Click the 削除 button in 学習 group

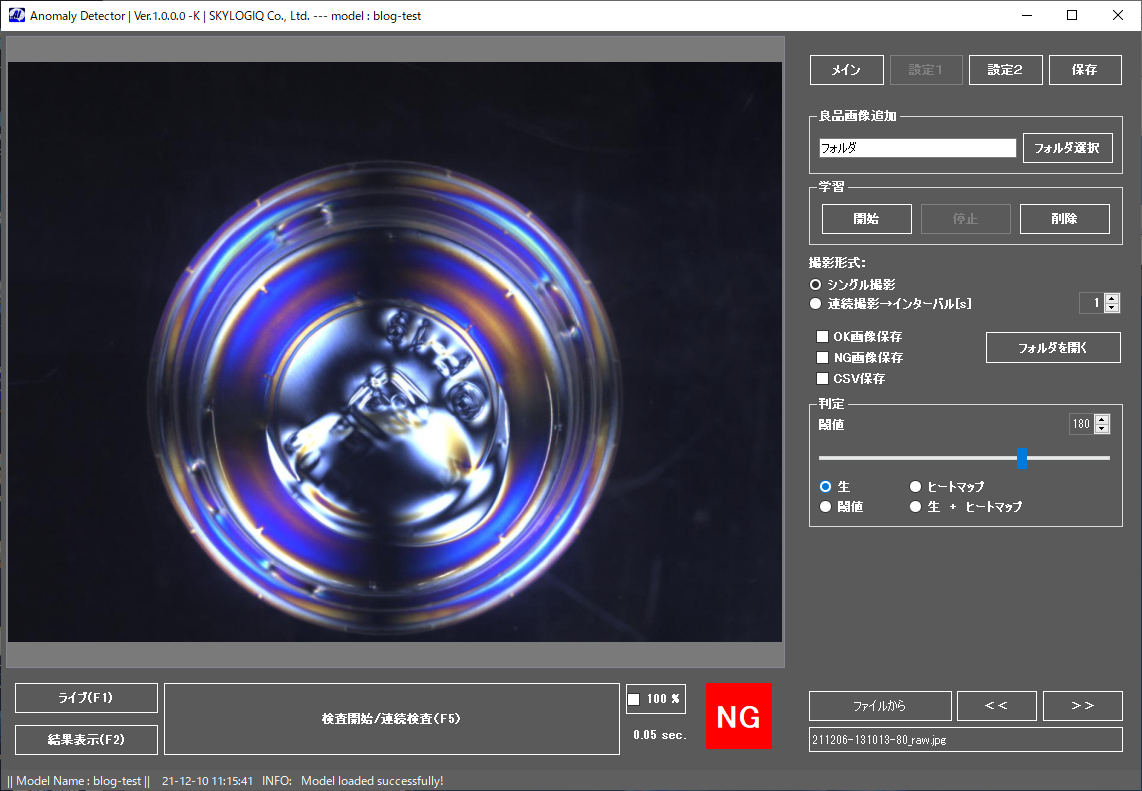[x=1065, y=219]
